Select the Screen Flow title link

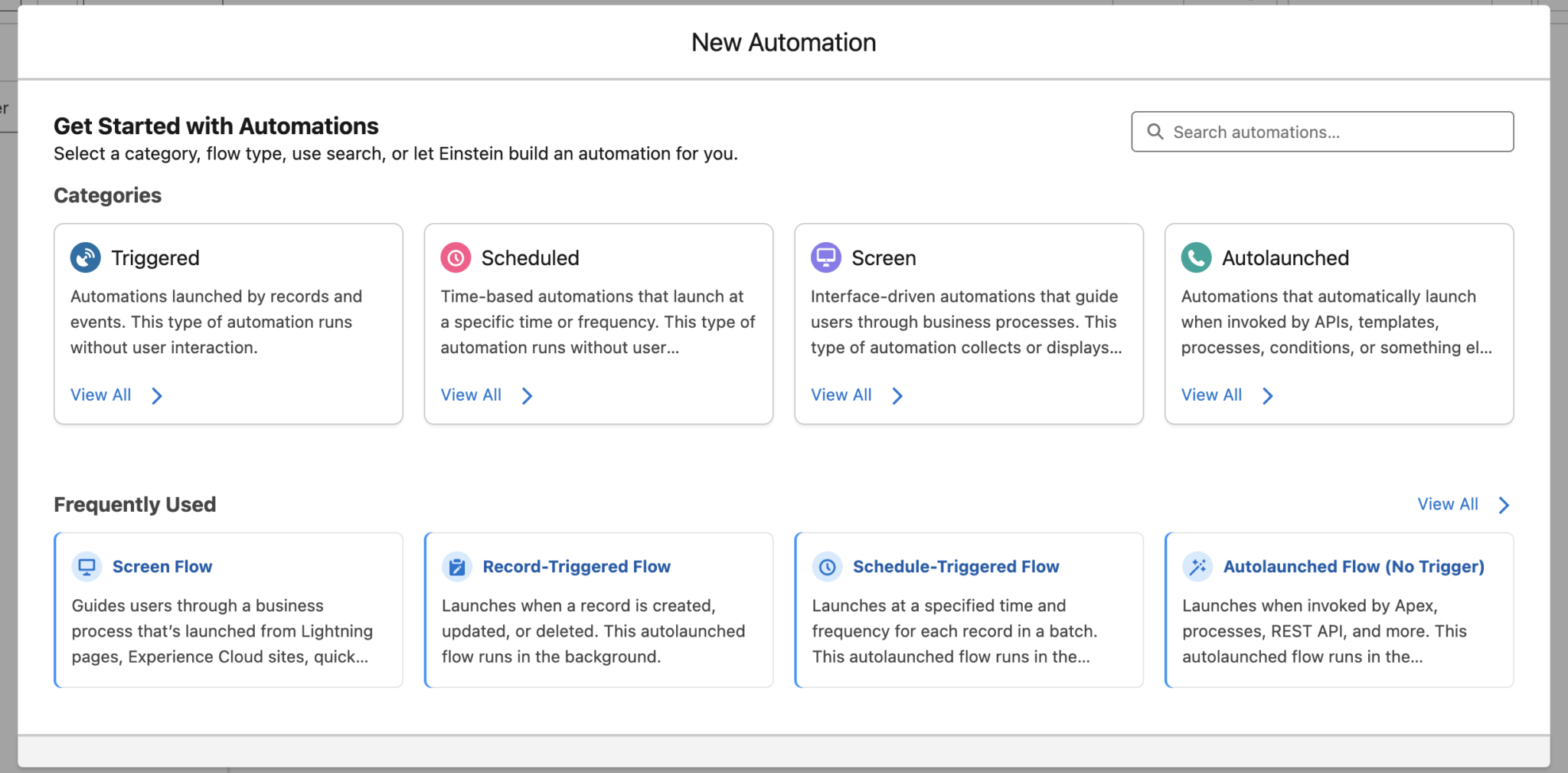coord(162,567)
